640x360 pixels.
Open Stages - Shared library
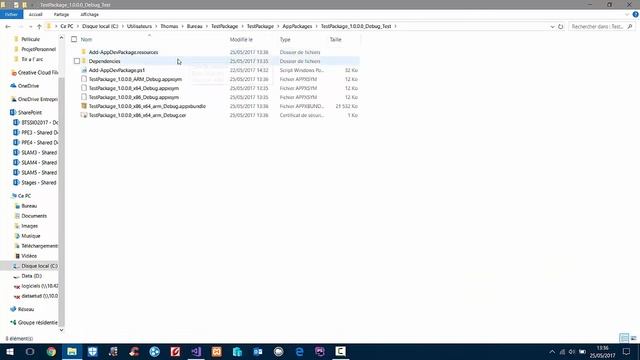point(38,182)
